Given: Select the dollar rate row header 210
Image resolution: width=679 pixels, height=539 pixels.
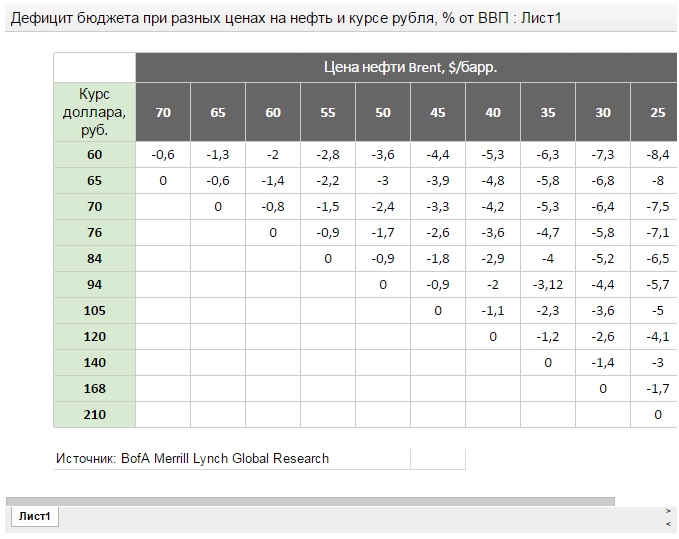Looking at the screenshot, I should point(94,414).
